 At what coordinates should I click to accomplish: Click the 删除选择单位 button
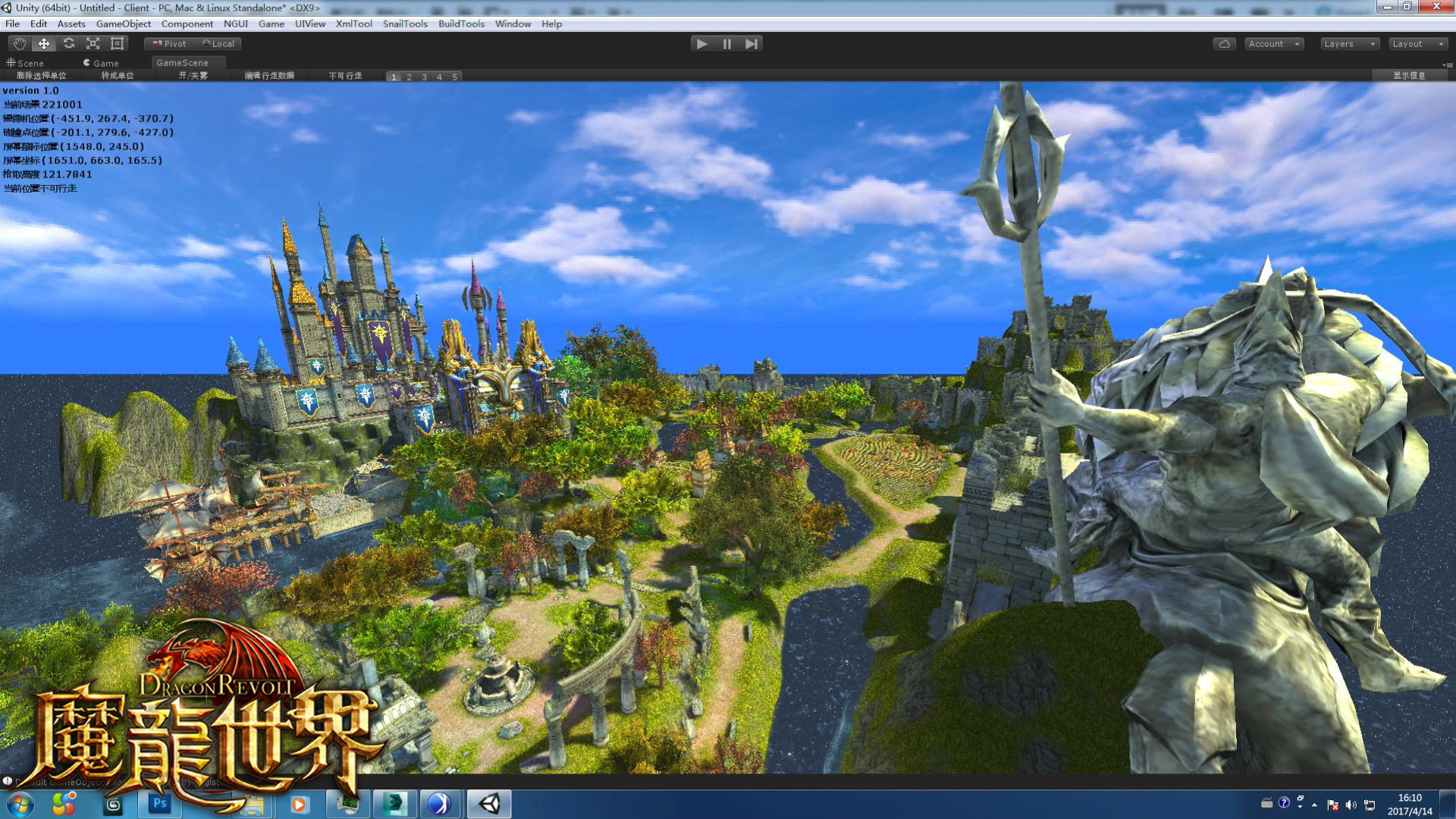click(42, 76)
